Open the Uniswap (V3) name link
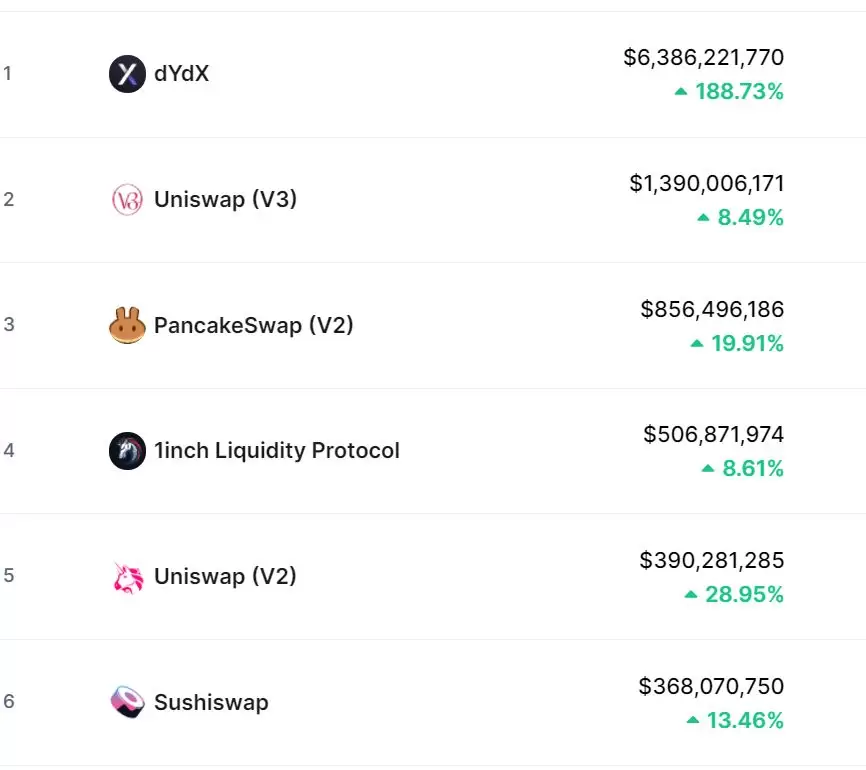 click(x=225, y=200)
